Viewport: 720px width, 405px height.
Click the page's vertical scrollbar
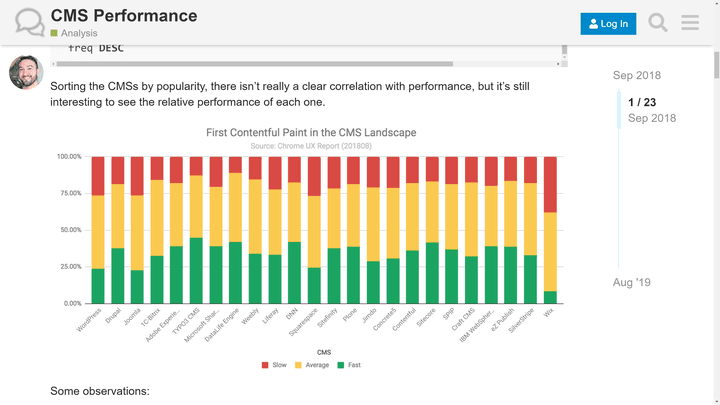coord(715,200)
